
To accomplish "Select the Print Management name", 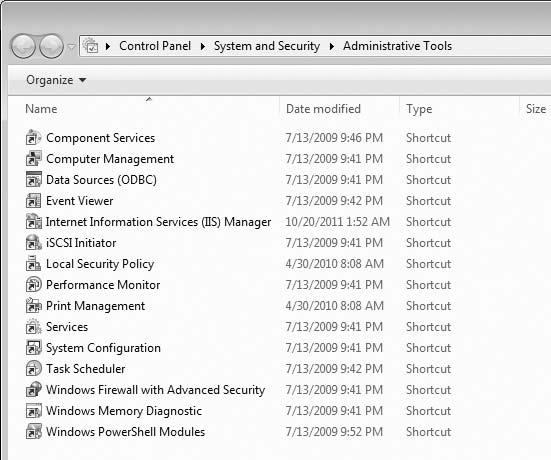I will click(x=96, y=306).
